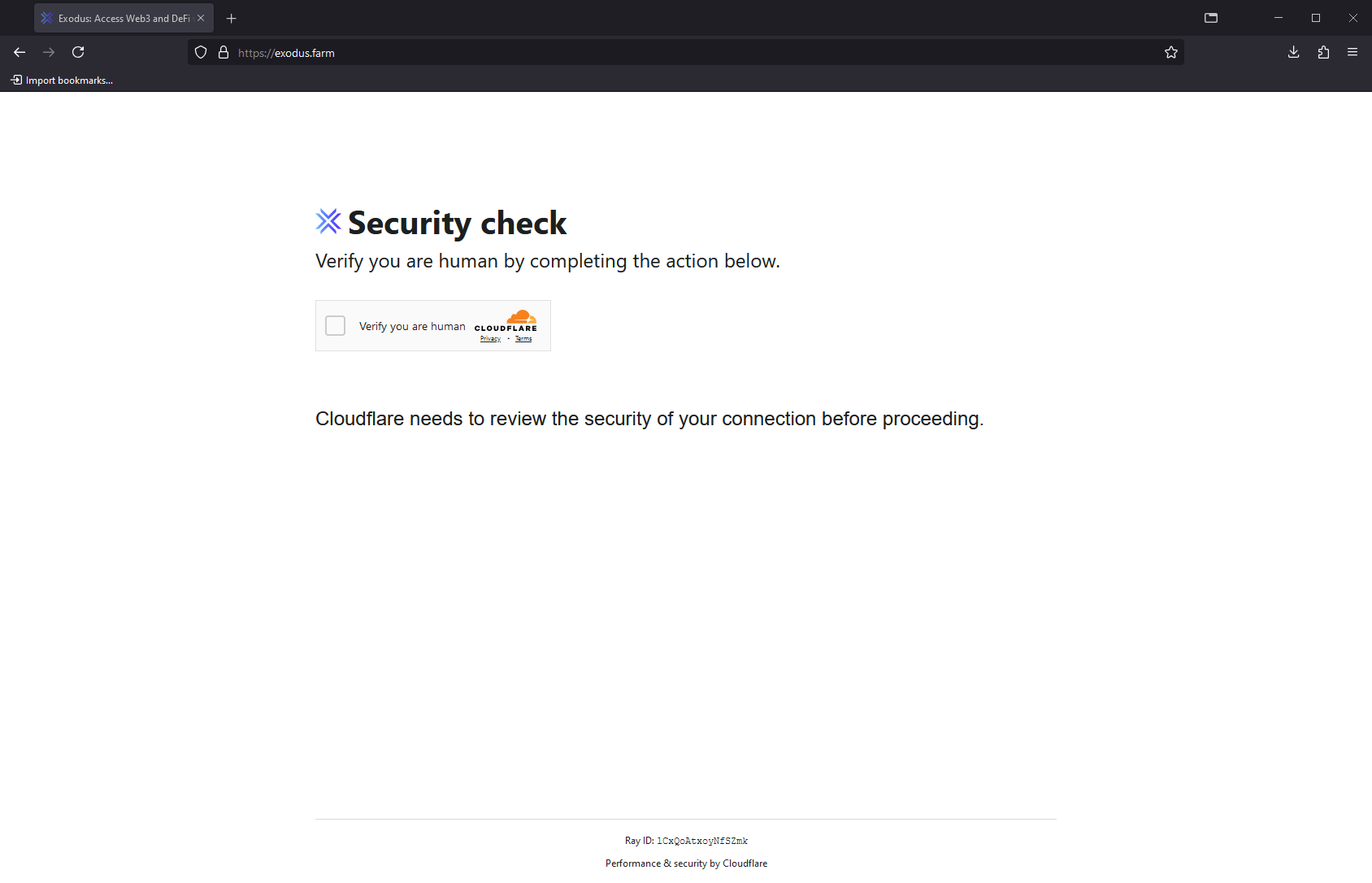Reload the current page
This screenshot has width=1372, height=883.
pos(78,52)
